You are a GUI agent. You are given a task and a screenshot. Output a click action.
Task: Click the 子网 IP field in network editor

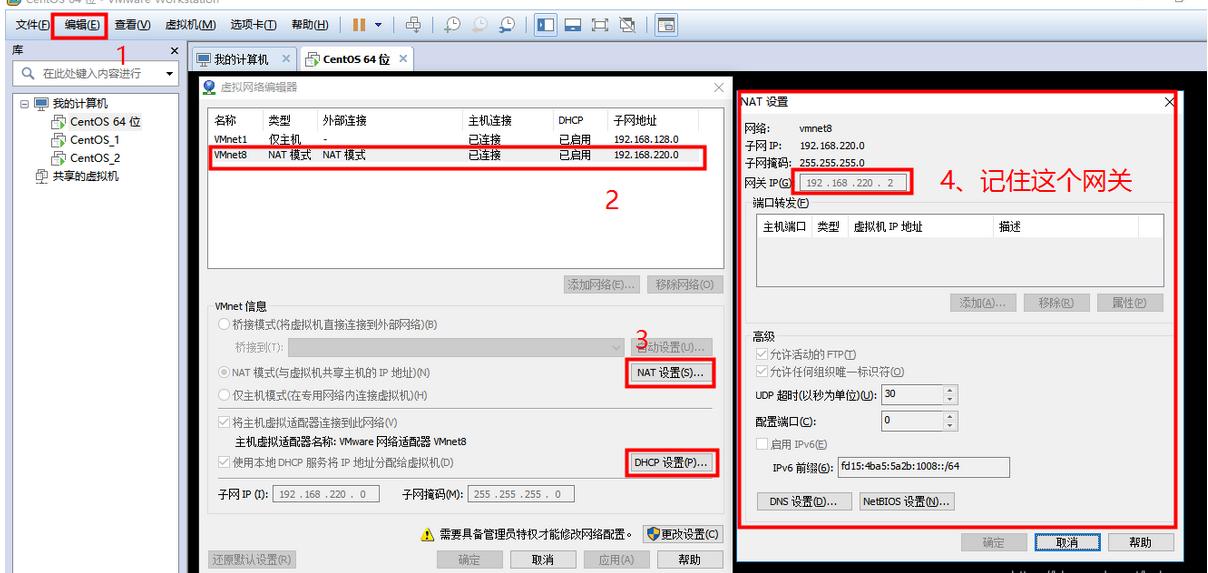point(326,495)
